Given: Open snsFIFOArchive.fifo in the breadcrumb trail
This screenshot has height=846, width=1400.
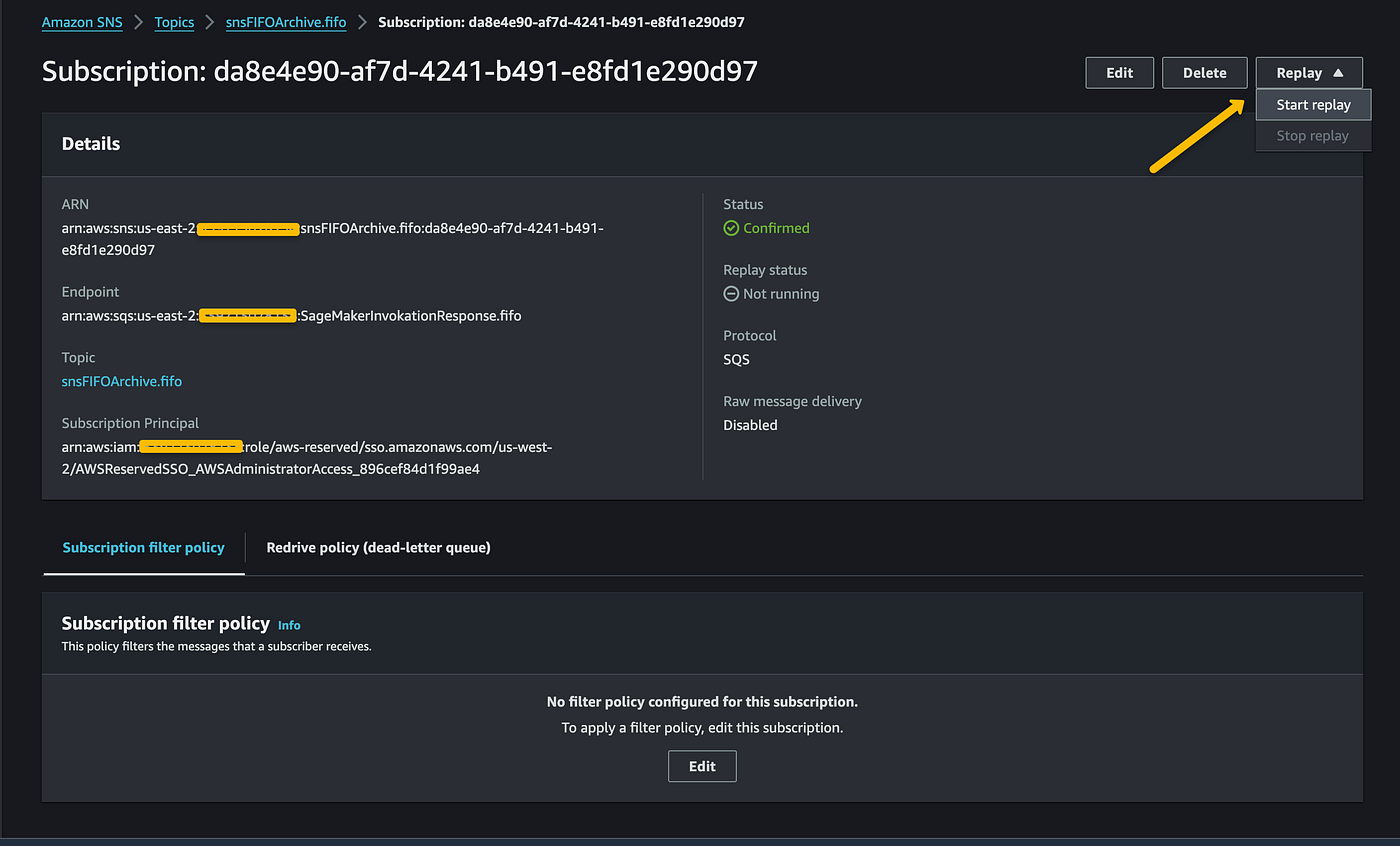Looking at the screenshot, I should pyautogui.click(x=286, y=22).
